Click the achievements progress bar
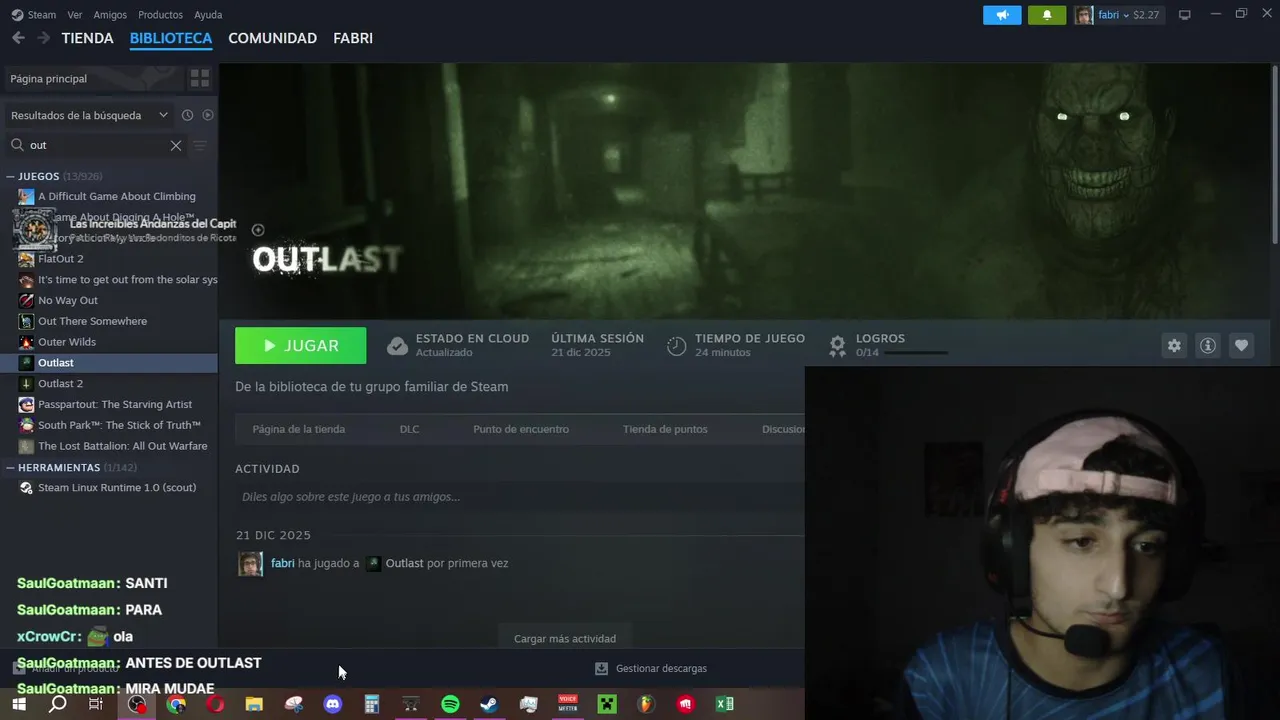Screen dimensions: 1280x720 pos(916,353)
